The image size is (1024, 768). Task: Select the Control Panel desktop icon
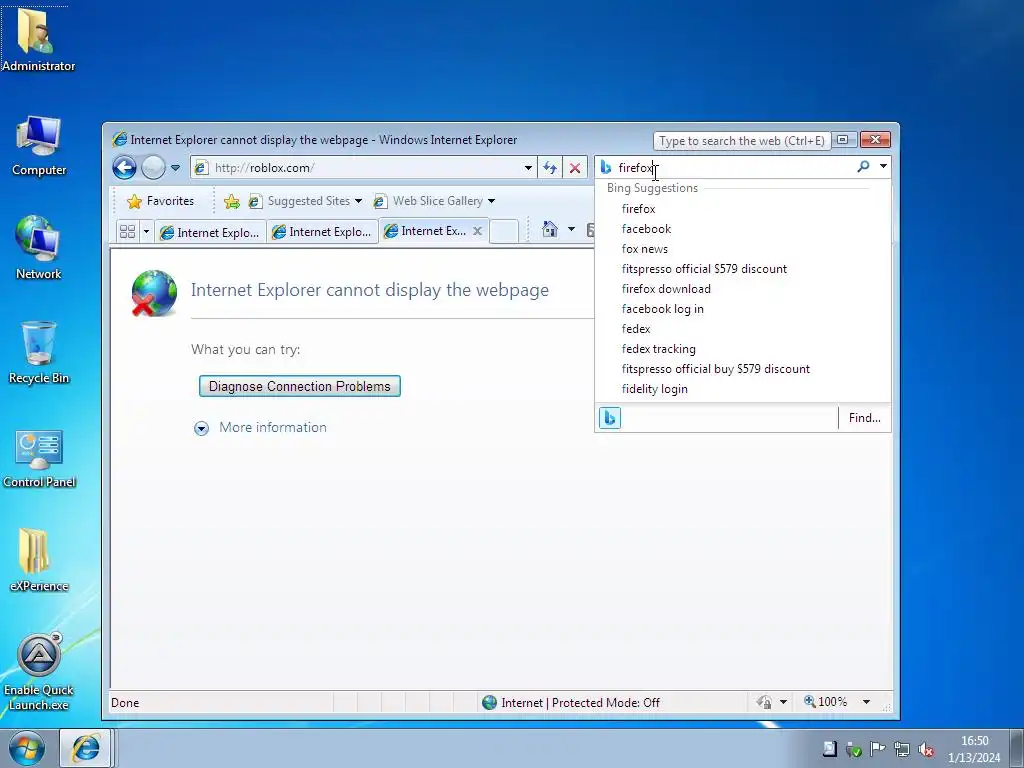[39, 458]
